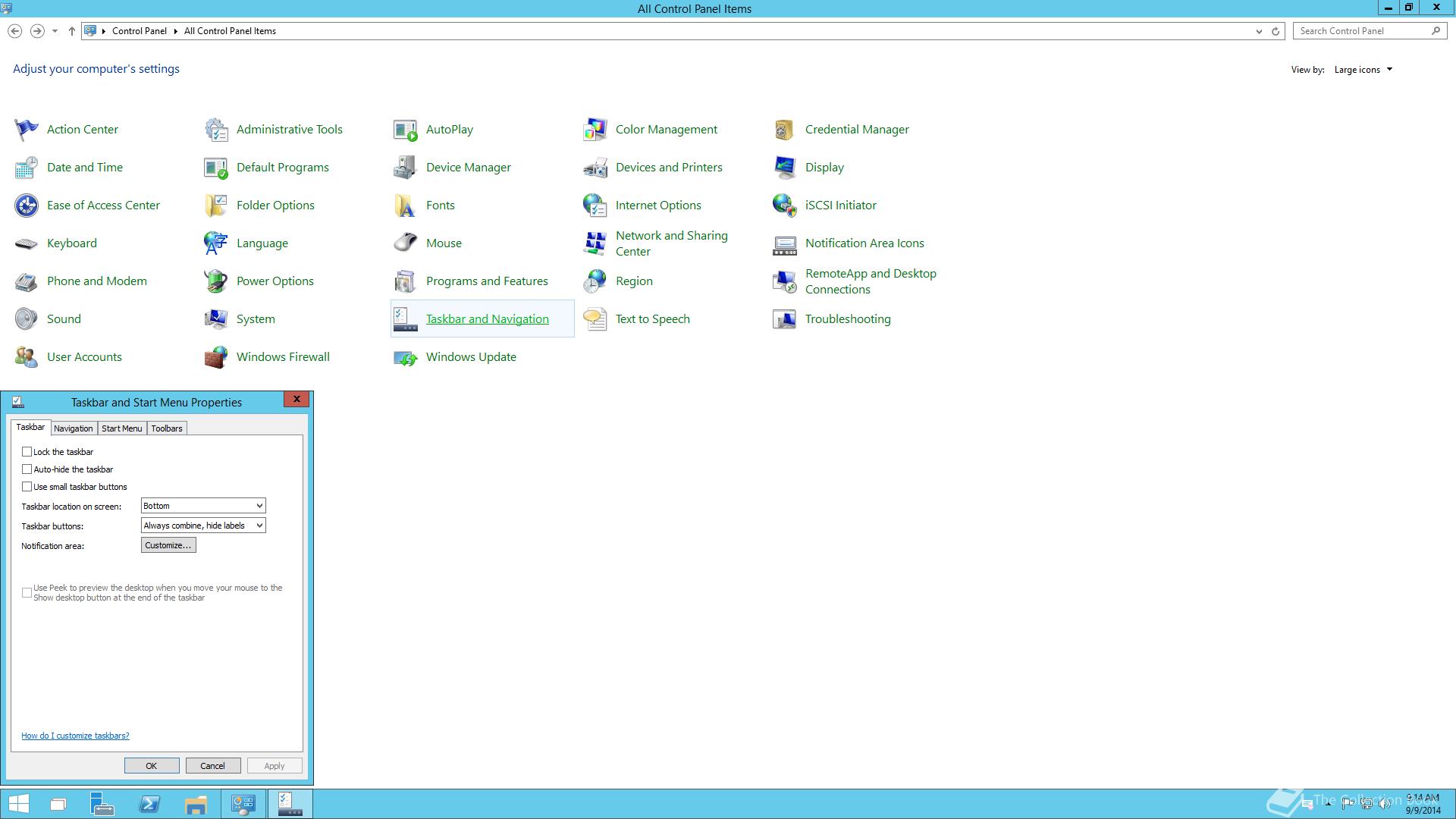
Task: Open Server Manager from the taskbar
Action: [102, 804]
